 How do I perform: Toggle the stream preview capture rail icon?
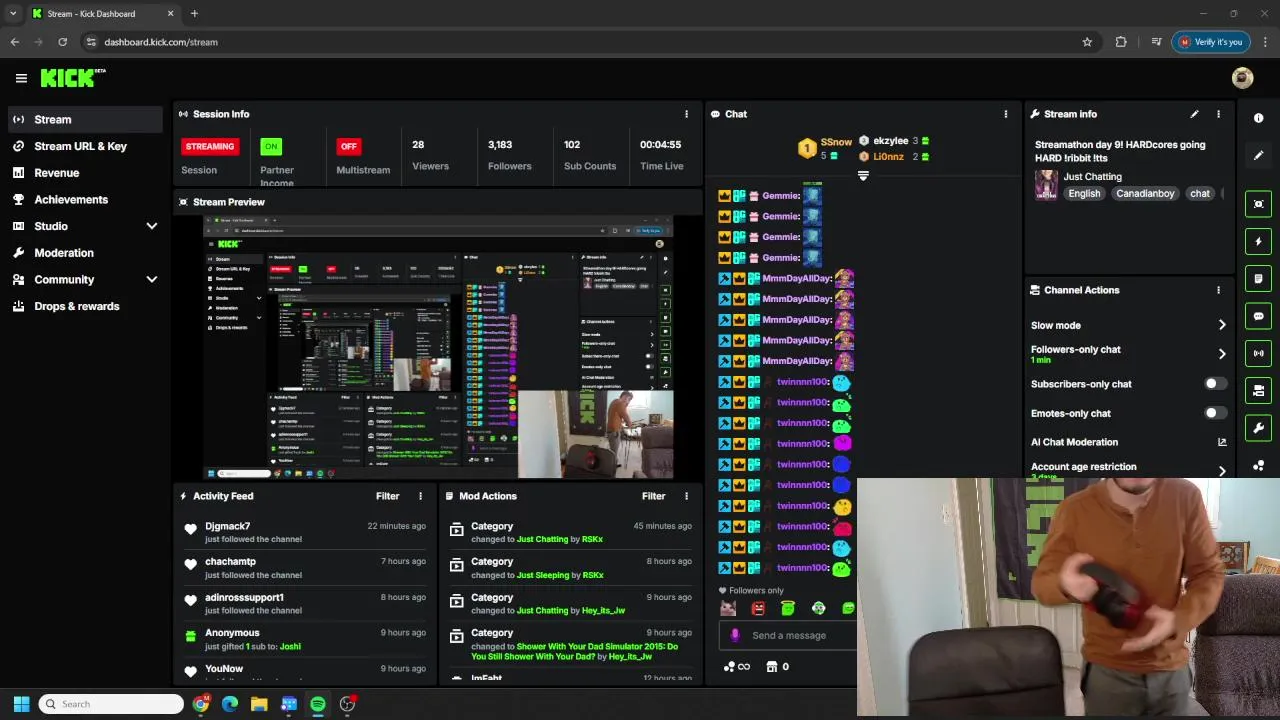click(1258, 204)
